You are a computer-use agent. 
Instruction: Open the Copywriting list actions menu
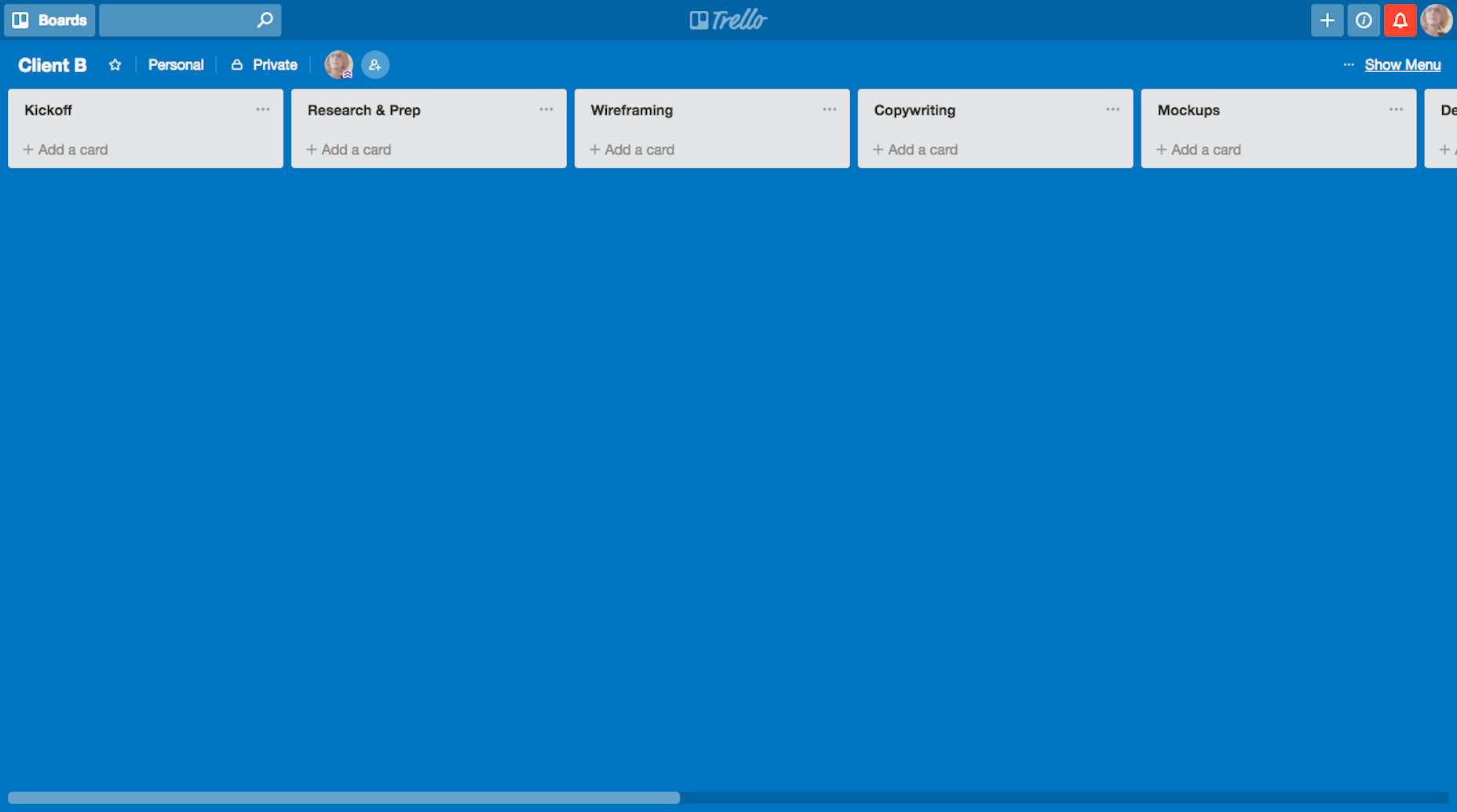click(x=1113, y=110)
